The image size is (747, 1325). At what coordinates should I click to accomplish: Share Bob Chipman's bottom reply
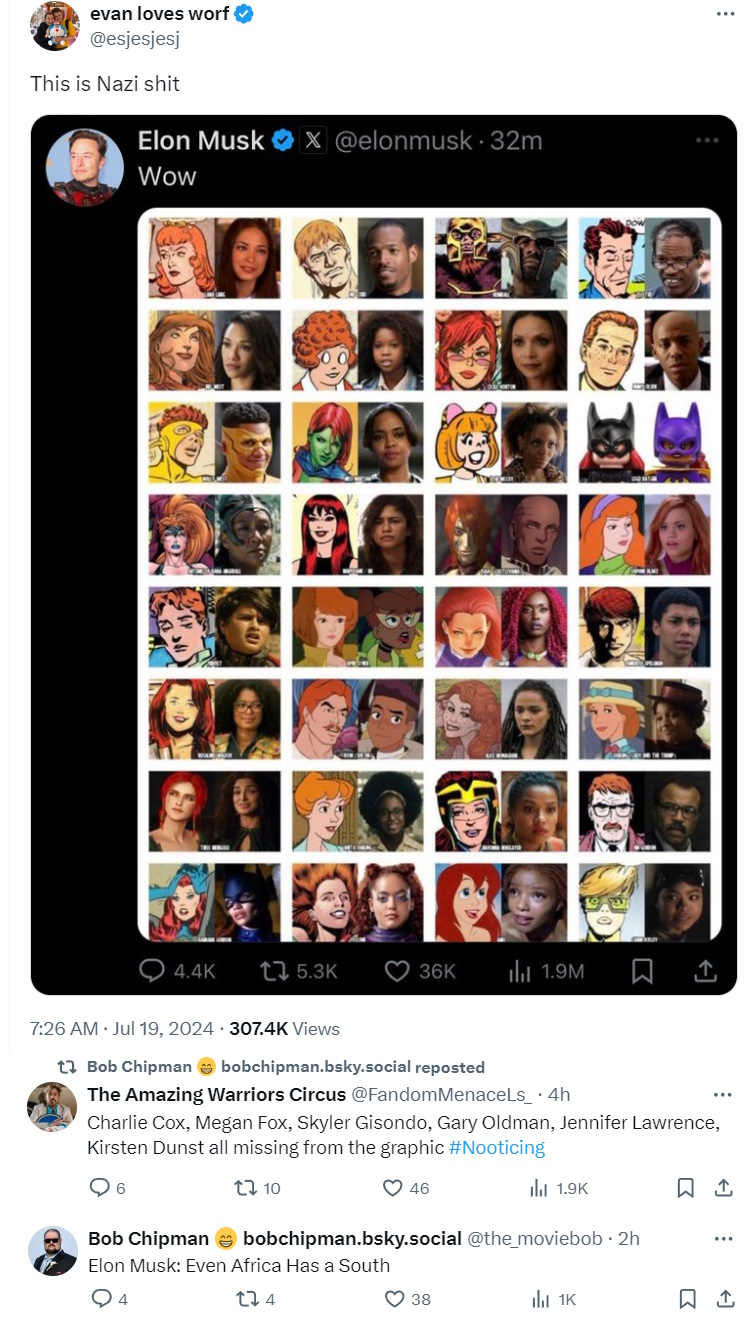pos(724,1299)
